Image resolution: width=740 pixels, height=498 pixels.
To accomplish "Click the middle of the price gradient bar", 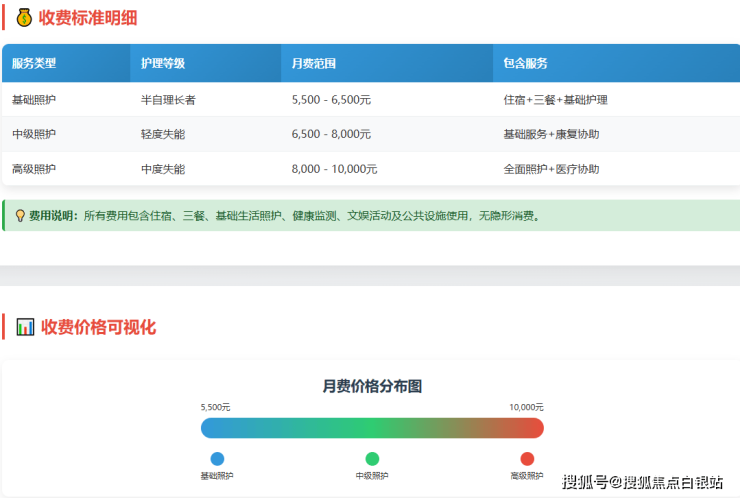I will click(372, 428).
